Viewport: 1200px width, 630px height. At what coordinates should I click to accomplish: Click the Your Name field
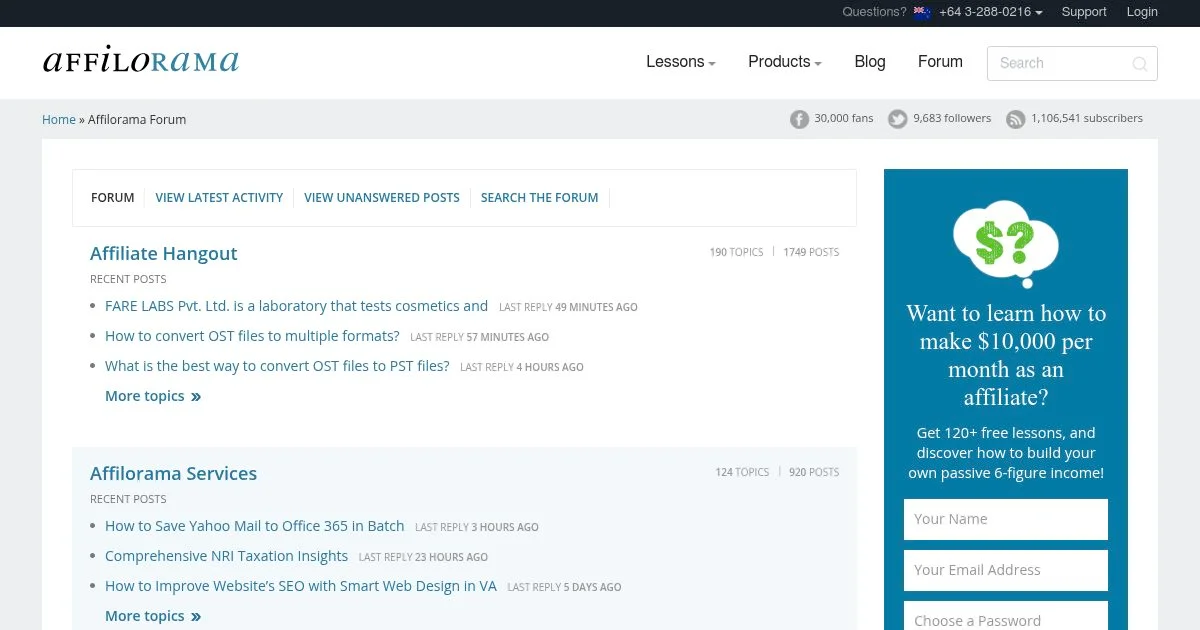1006,519
